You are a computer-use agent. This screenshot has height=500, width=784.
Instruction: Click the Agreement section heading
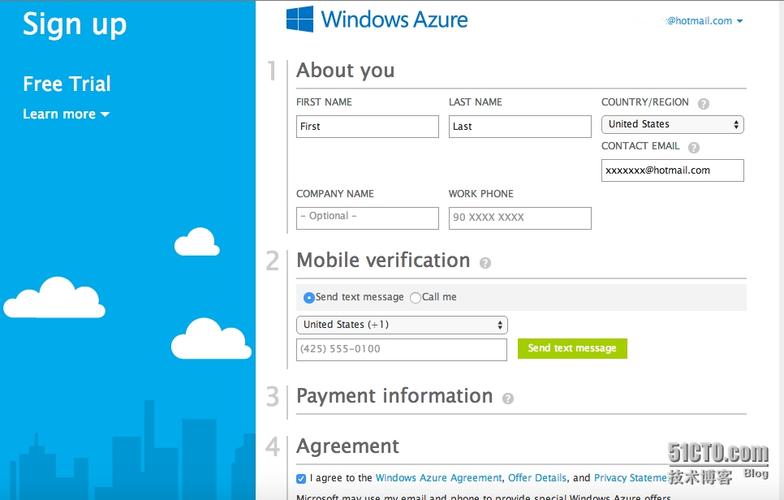348,446
